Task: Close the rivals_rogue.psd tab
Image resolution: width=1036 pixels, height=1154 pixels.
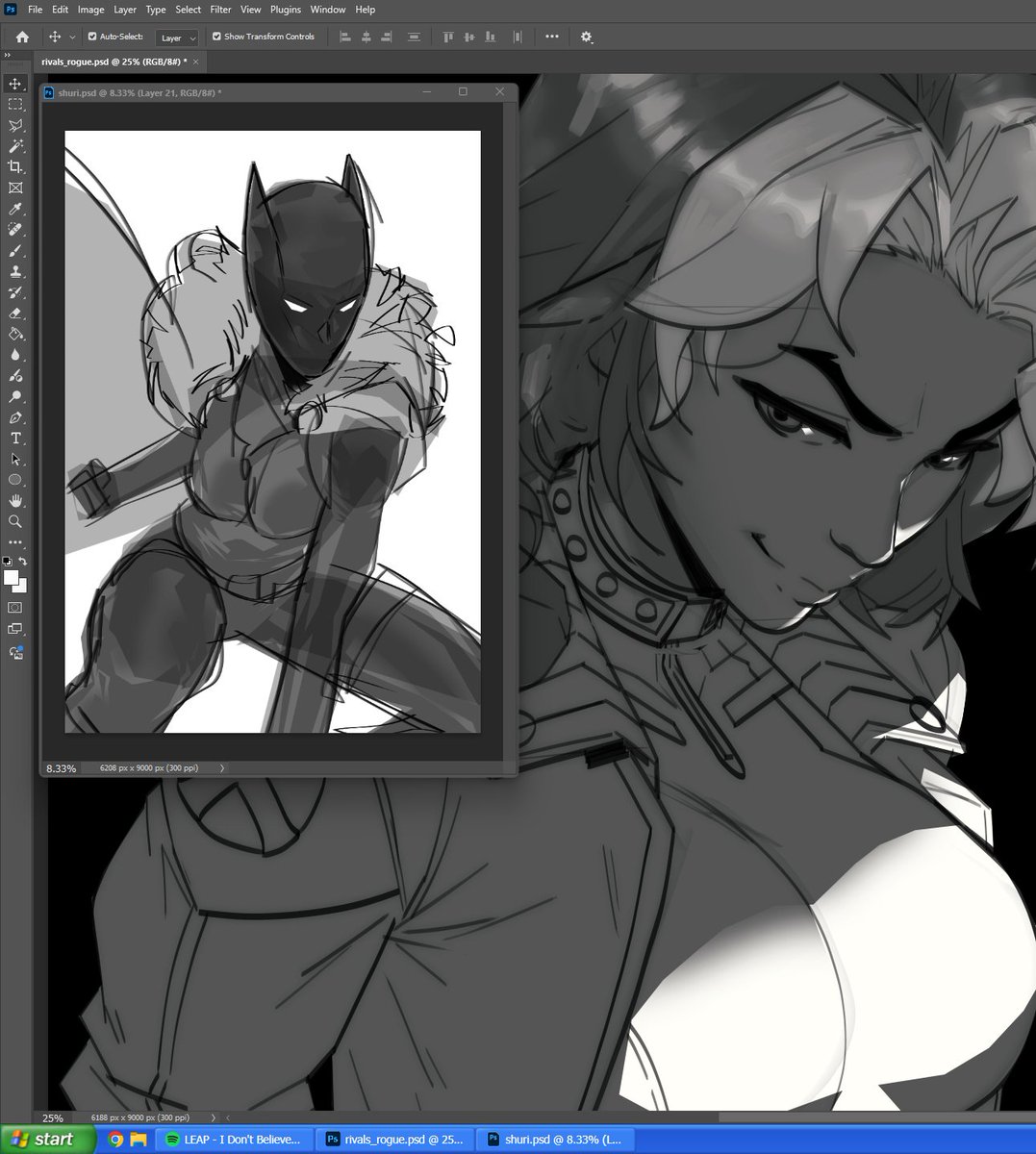Action: [197, 62]
